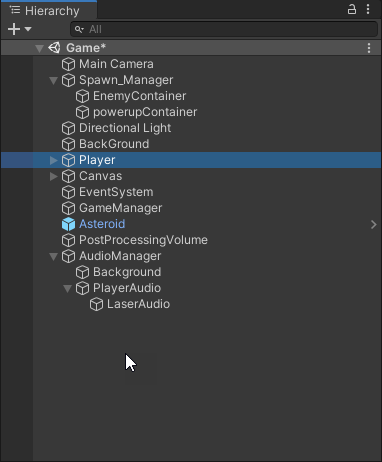This screenshot has width=382, height=462.
Task: Expand the Player foldout arrow
Action: 54,160
